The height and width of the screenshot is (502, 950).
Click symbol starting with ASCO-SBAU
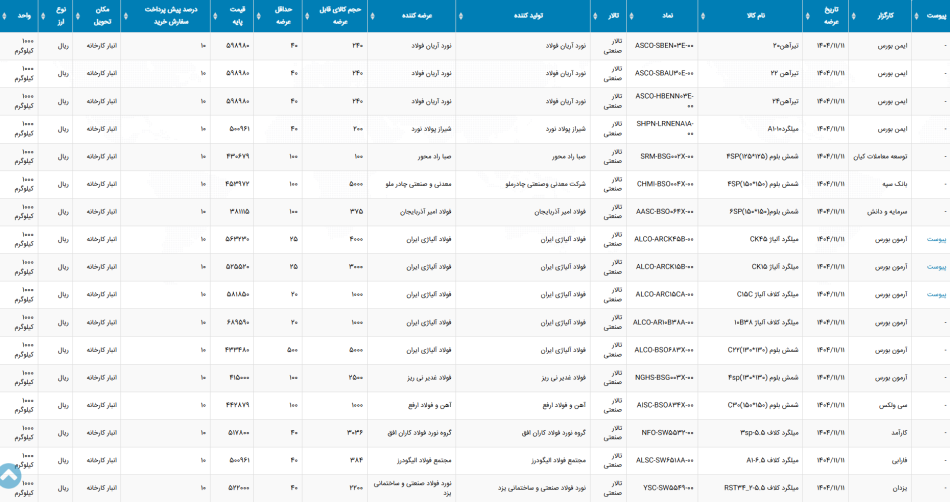pyautogui.click(x=664, y=73)
